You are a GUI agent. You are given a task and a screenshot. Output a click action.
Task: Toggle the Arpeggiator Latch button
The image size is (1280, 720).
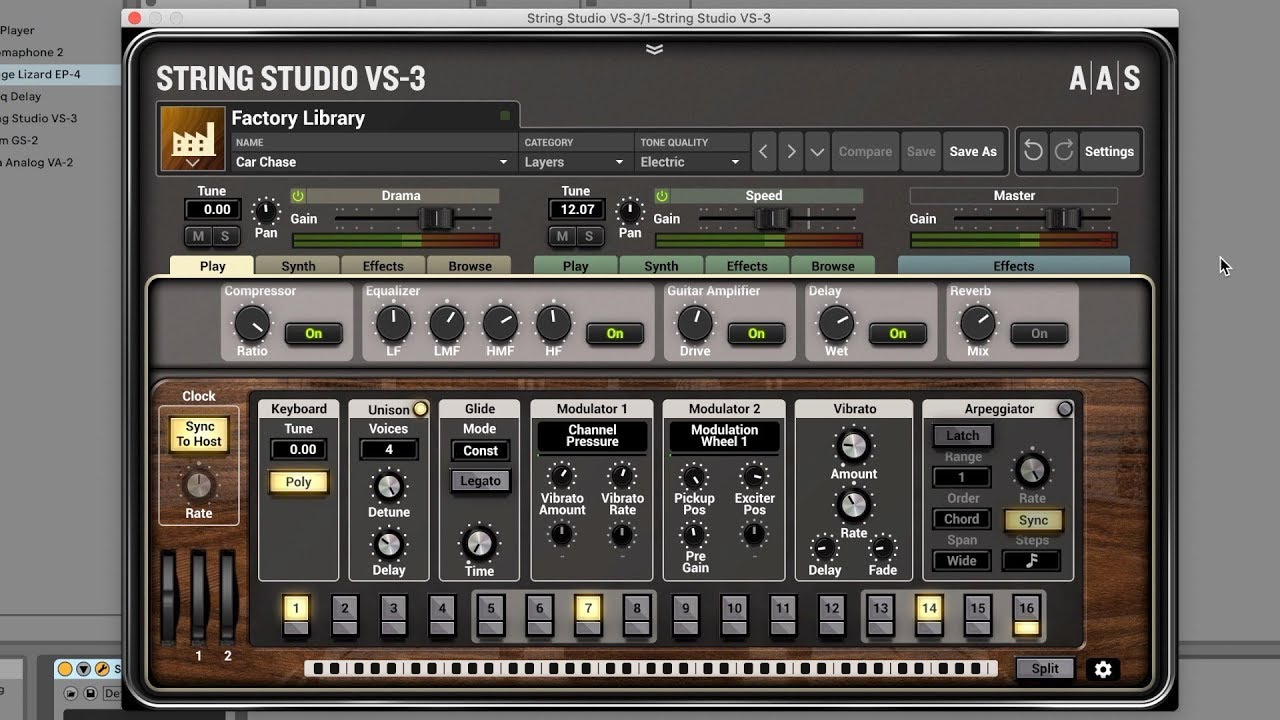pos(963,436)
